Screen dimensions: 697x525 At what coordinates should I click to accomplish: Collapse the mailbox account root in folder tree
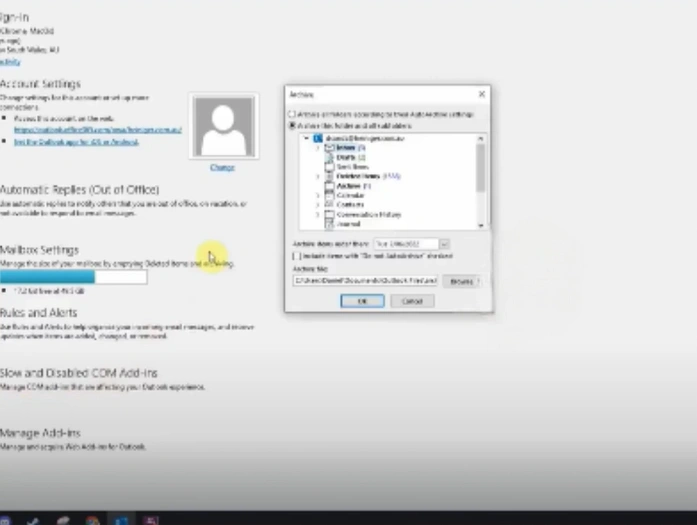coord(306,138)
